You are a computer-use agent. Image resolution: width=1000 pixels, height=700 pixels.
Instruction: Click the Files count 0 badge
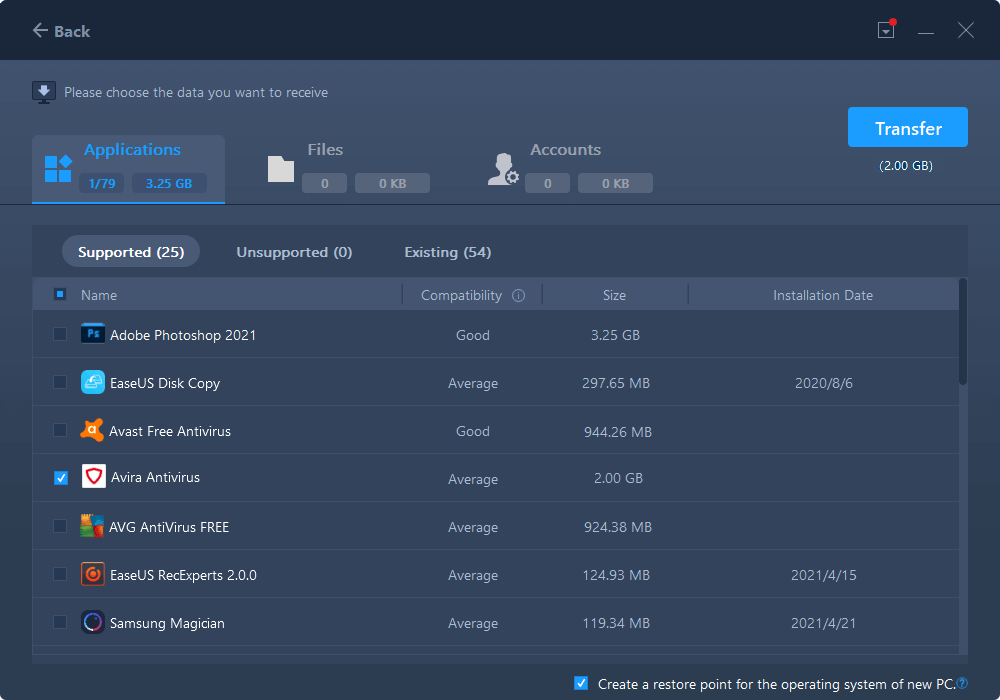coord(325,184)
